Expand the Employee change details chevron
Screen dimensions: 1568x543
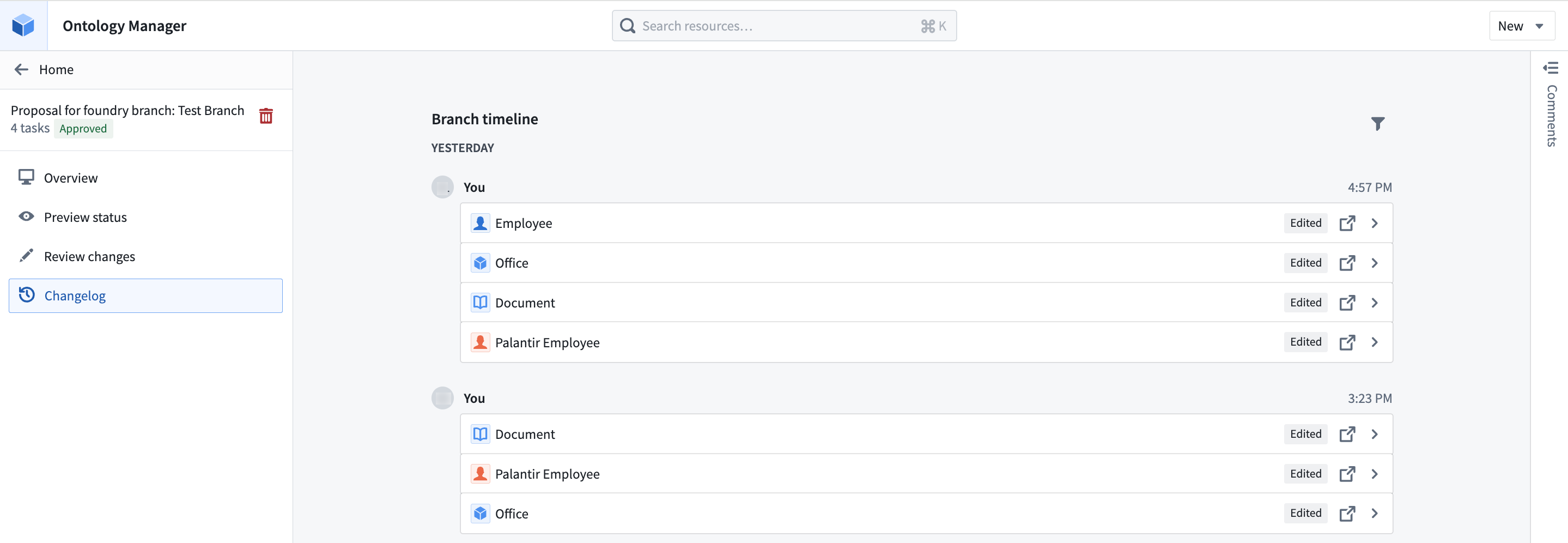pos(1375,223)
